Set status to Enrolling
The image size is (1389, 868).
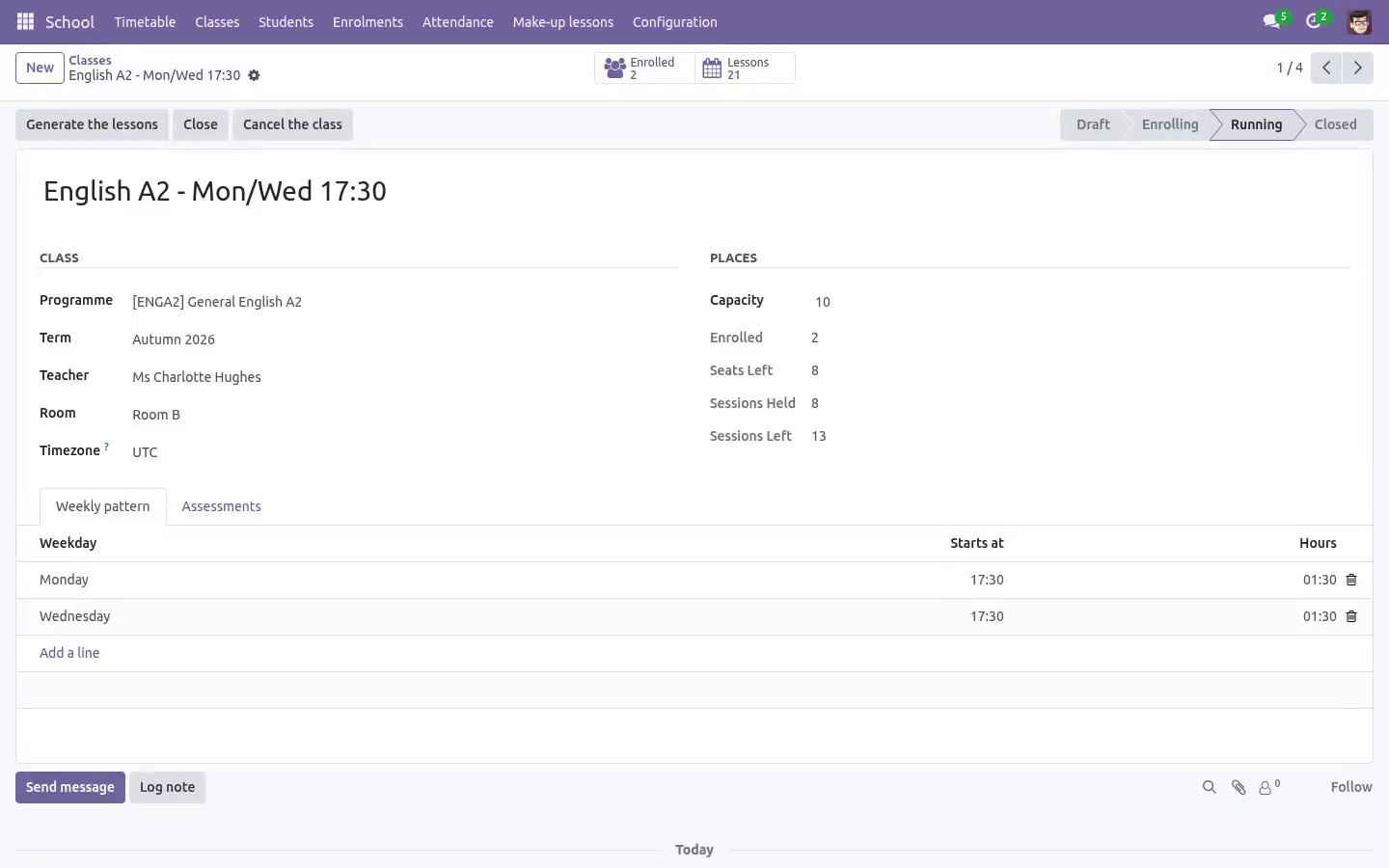pyautogui.click(x=1169, y=124)
